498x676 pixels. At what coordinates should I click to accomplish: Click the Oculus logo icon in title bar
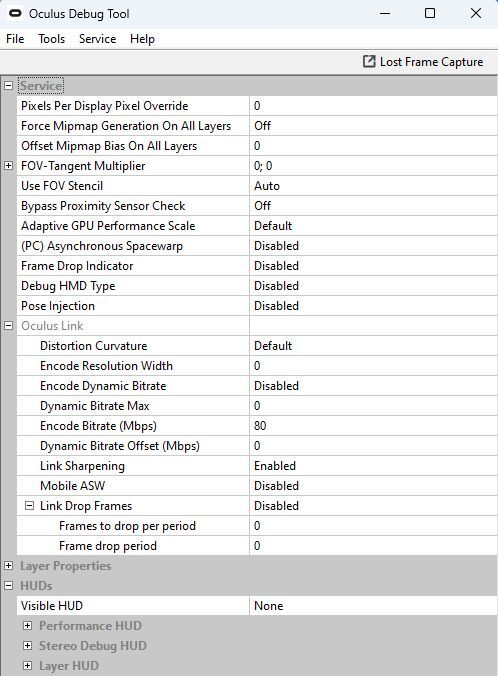pyautogui.click(x=15, y=13)
